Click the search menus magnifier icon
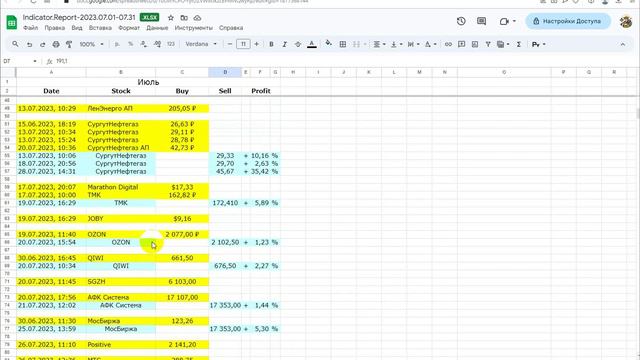This screenshot has width=640, height=360. 16,44
